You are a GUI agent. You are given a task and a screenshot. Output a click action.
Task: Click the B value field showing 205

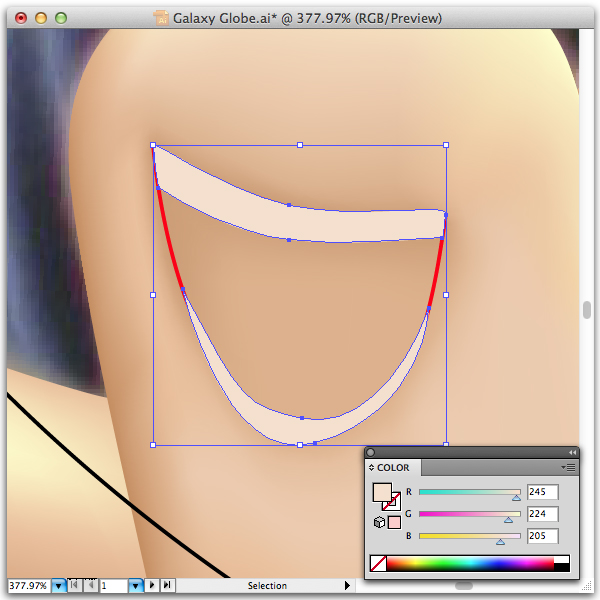tap(543, 536)
